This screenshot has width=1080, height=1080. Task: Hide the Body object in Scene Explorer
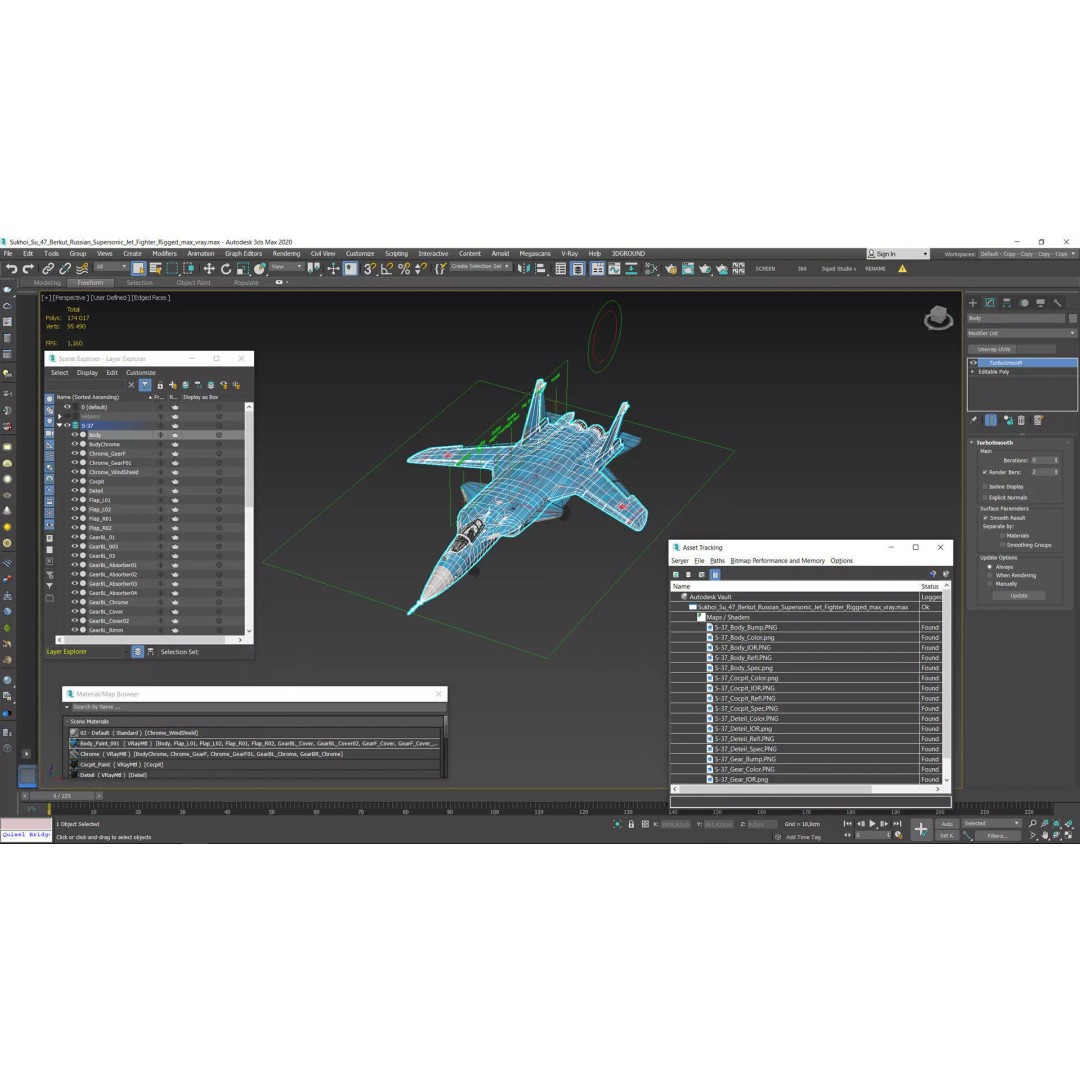74,435
